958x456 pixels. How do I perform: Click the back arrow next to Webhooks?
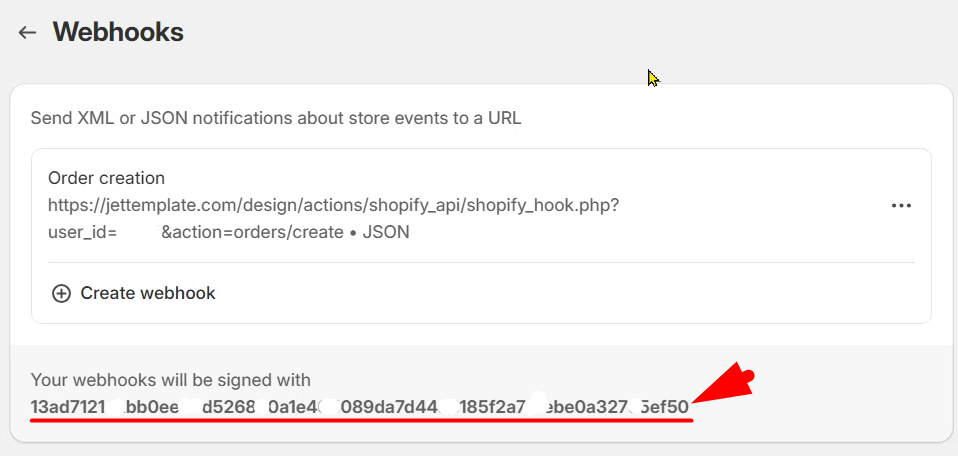(27, 32)
